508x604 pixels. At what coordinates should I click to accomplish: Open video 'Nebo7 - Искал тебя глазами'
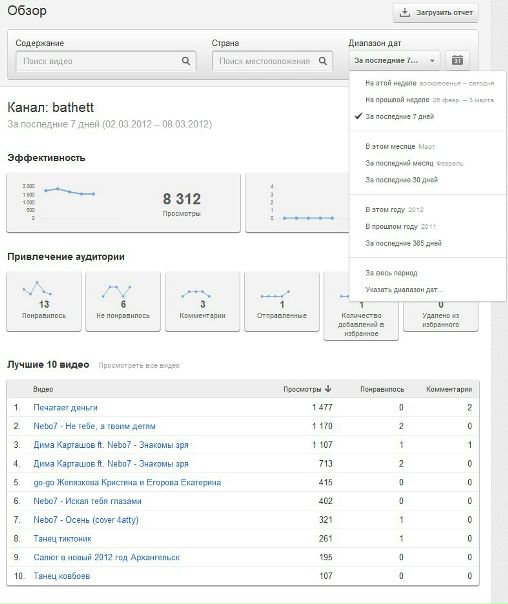pos(87,501)
